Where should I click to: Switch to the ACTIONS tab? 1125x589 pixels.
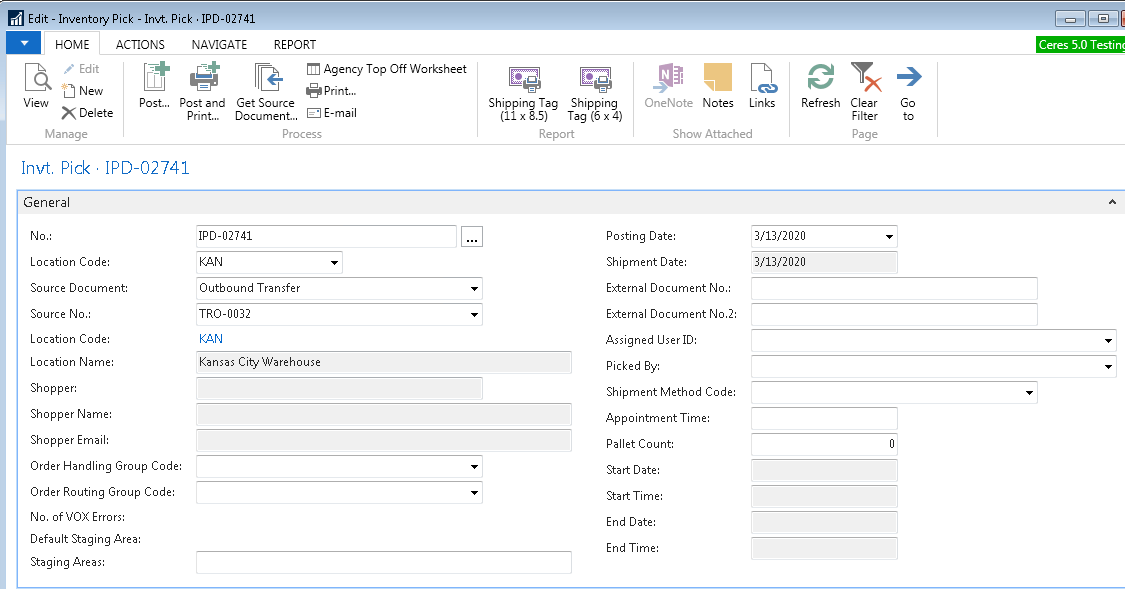click(x=140, y=44)
